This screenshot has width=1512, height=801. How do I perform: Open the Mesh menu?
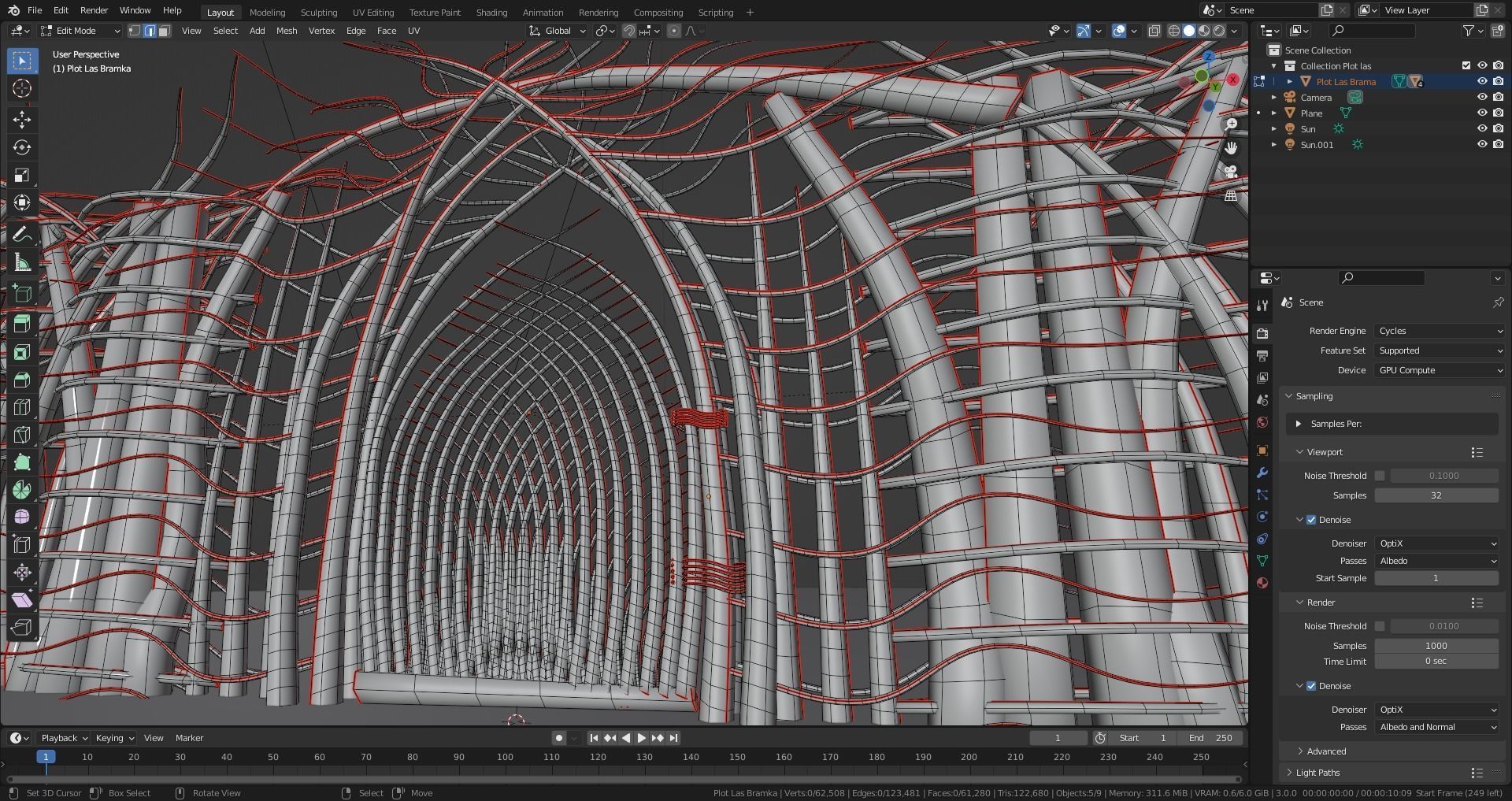286,31
